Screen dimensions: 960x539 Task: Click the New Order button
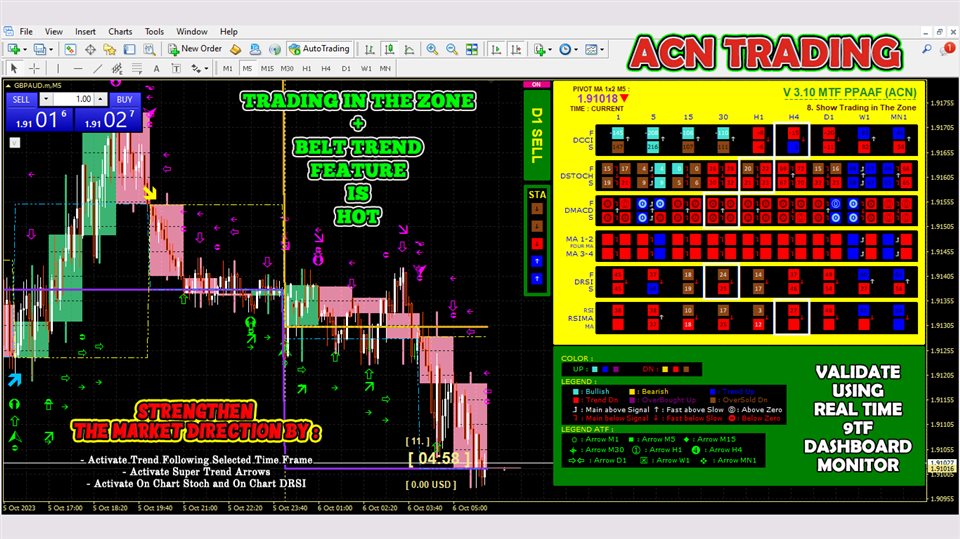point(195,49)
